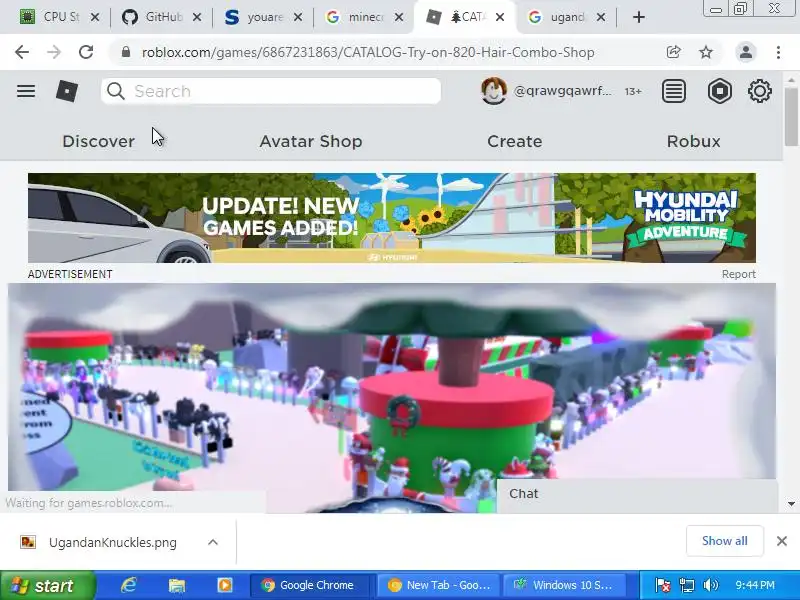Click the 13+ age label
This screenshot has width=800, height=600.
[x=633, y=91]
